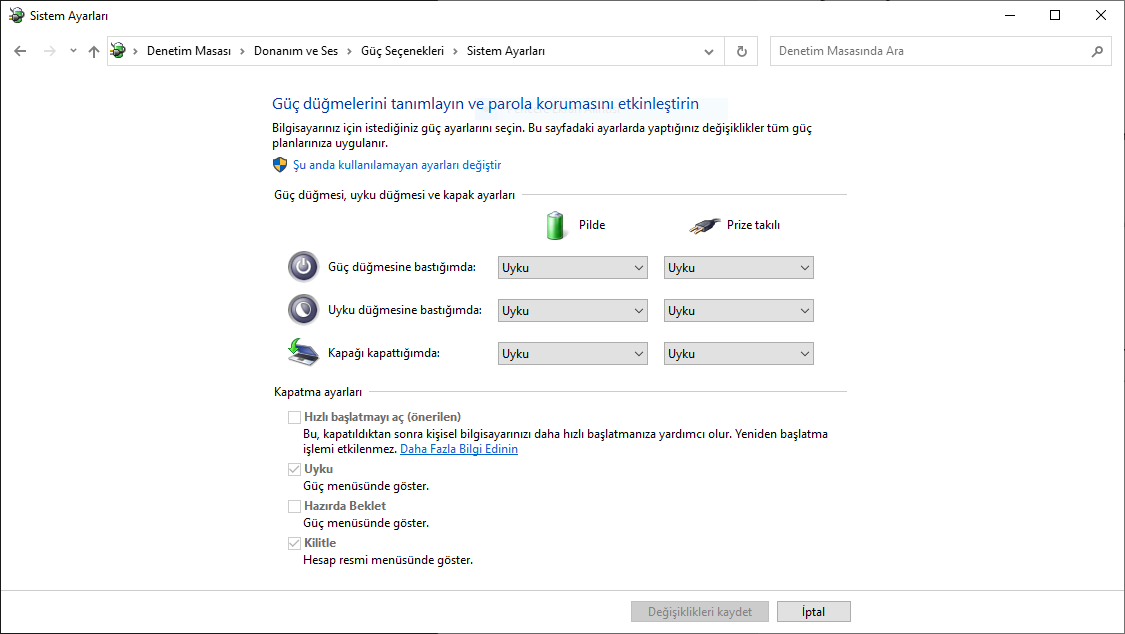Click the Prize takılı column label
Screen dimensions: 1125x634
click(753, 225)
